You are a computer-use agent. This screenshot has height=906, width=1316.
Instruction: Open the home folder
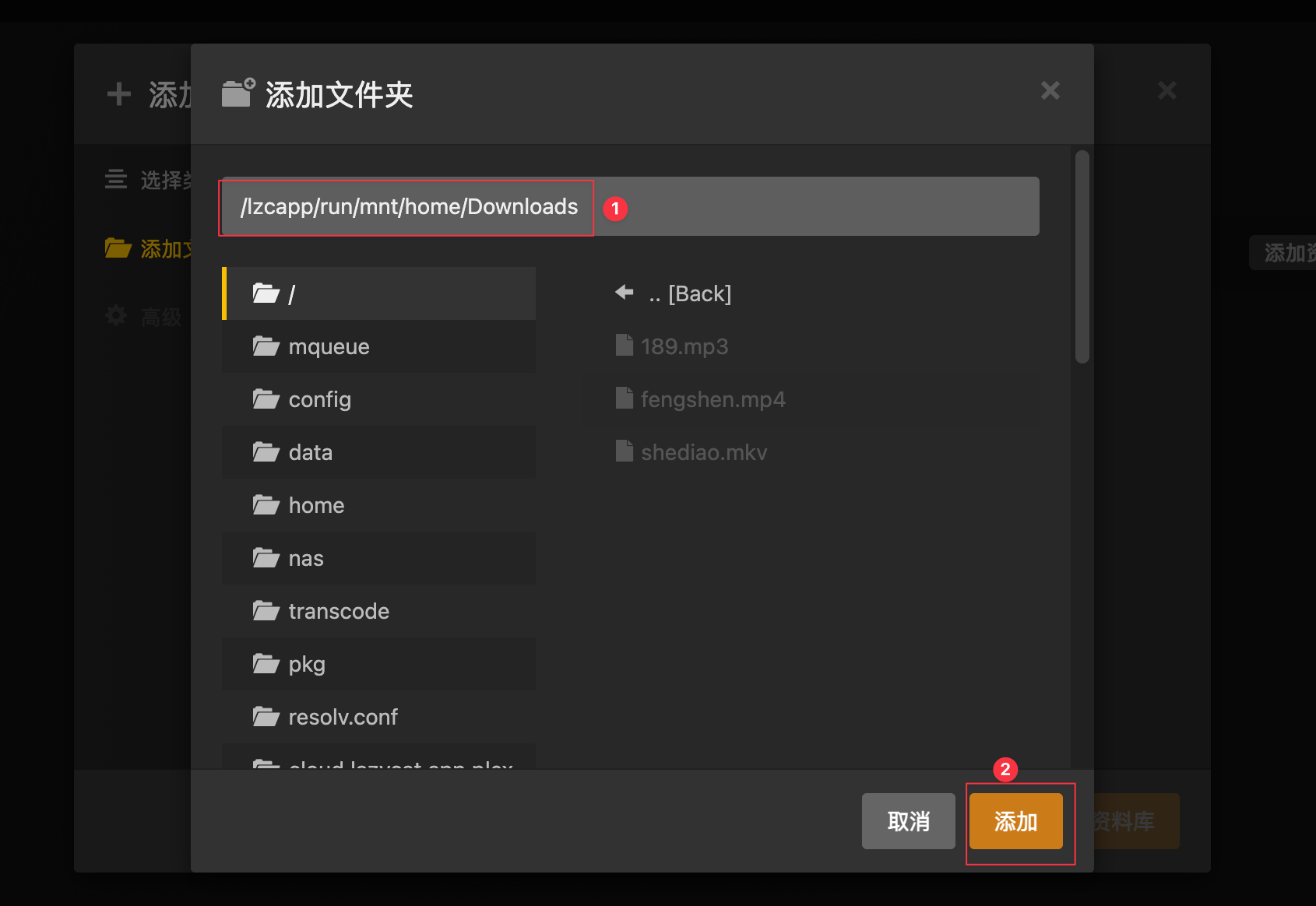[379, 505]
